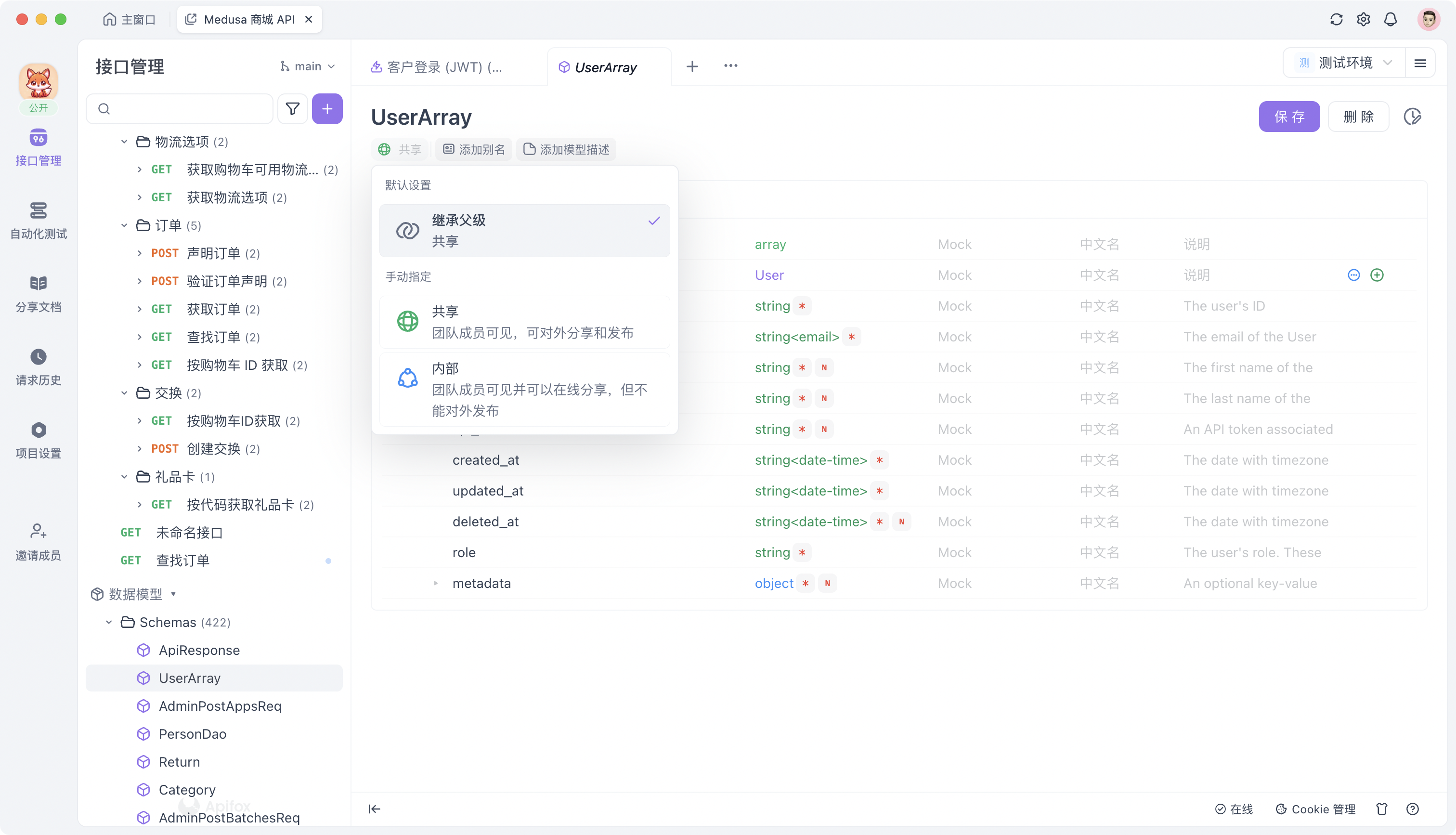Viewport: 1456px width, 835px height.
Task: Click the green plus button to create new API
Action: (x=327, y=108)
